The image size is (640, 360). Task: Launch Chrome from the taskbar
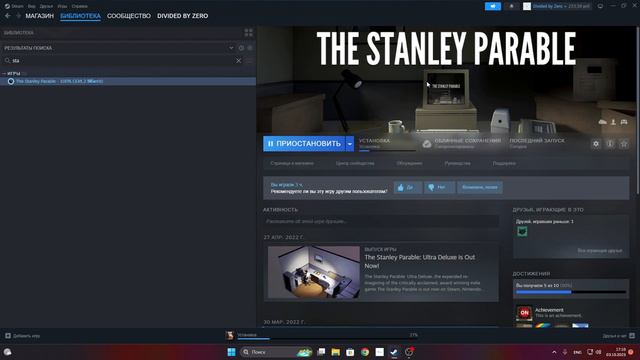365,352
